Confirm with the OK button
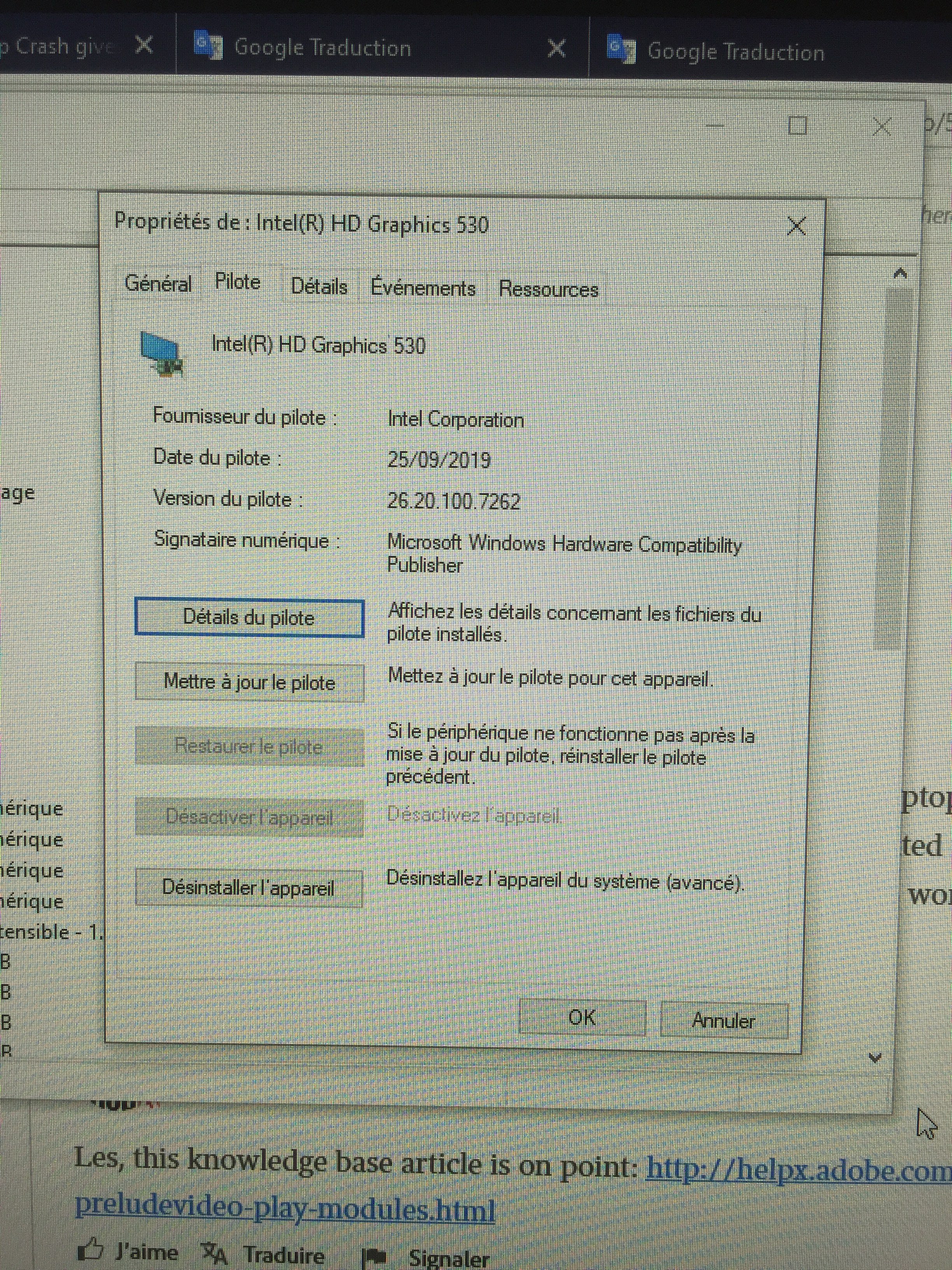The height and width of the screenshot is (1270, 952). (x=583, y=1018)
